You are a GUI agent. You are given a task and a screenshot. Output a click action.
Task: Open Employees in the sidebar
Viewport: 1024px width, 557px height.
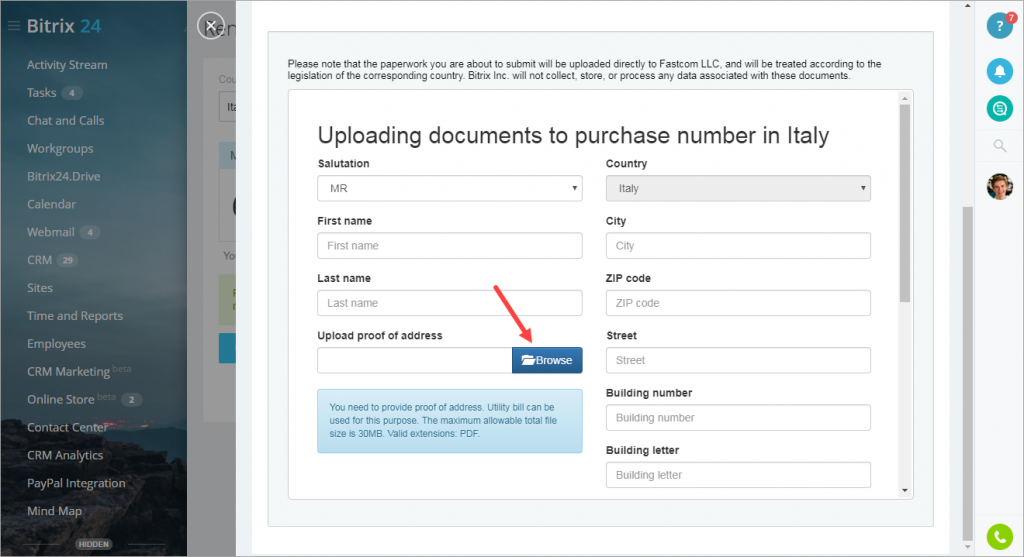click(x=56, y=343)
